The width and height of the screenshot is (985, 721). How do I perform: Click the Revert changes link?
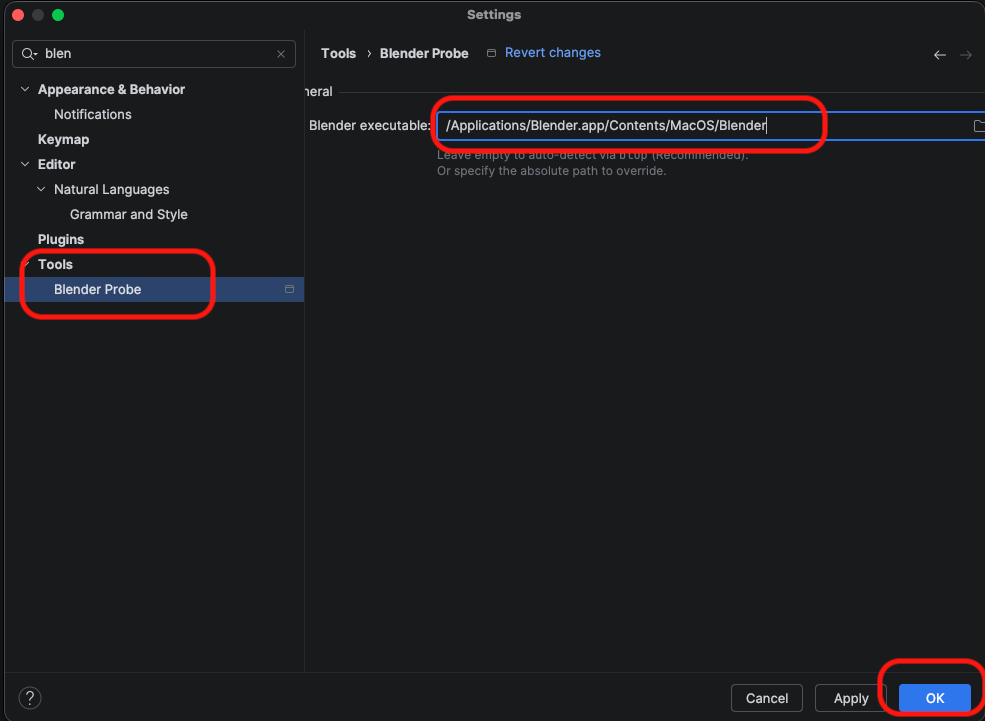(552, 53)
